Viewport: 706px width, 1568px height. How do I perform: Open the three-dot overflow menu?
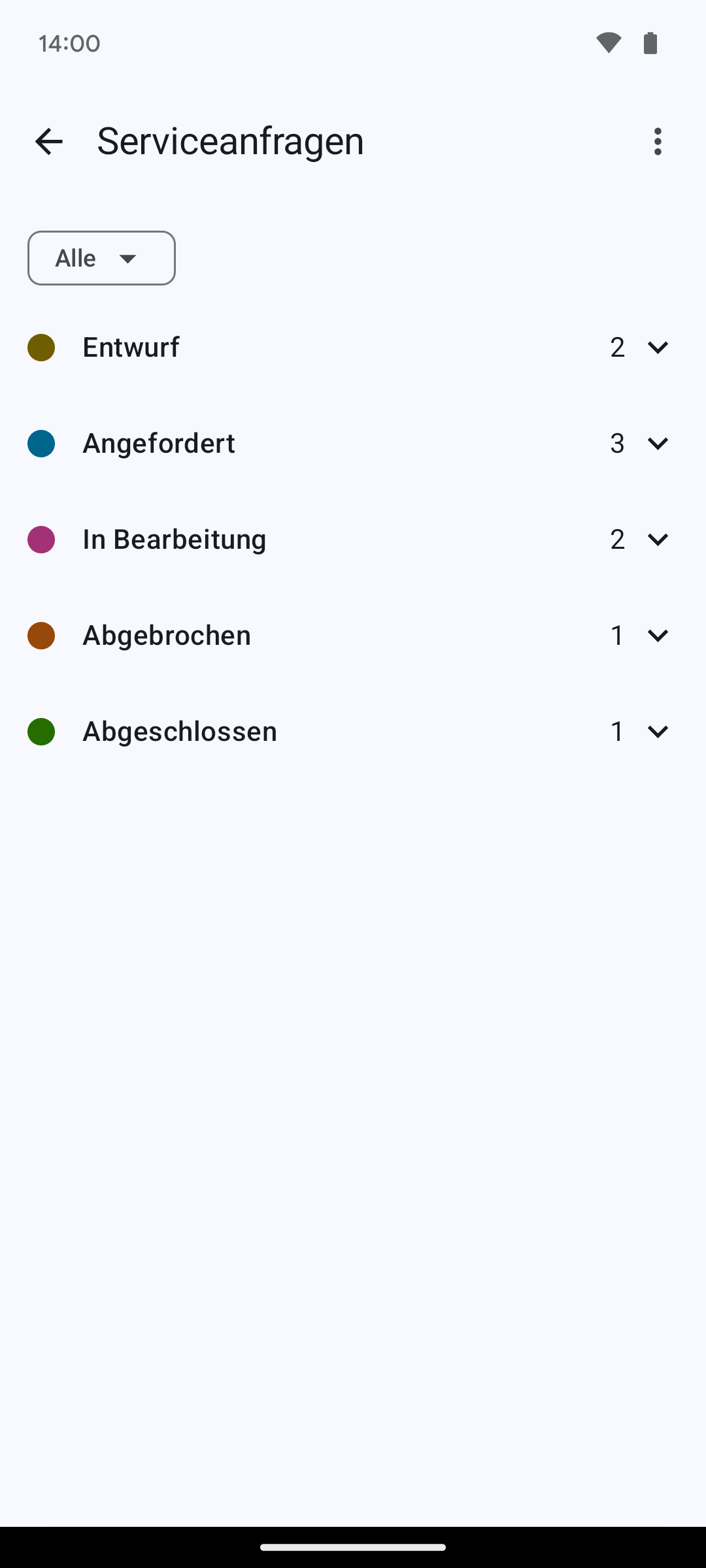(658, 141)
